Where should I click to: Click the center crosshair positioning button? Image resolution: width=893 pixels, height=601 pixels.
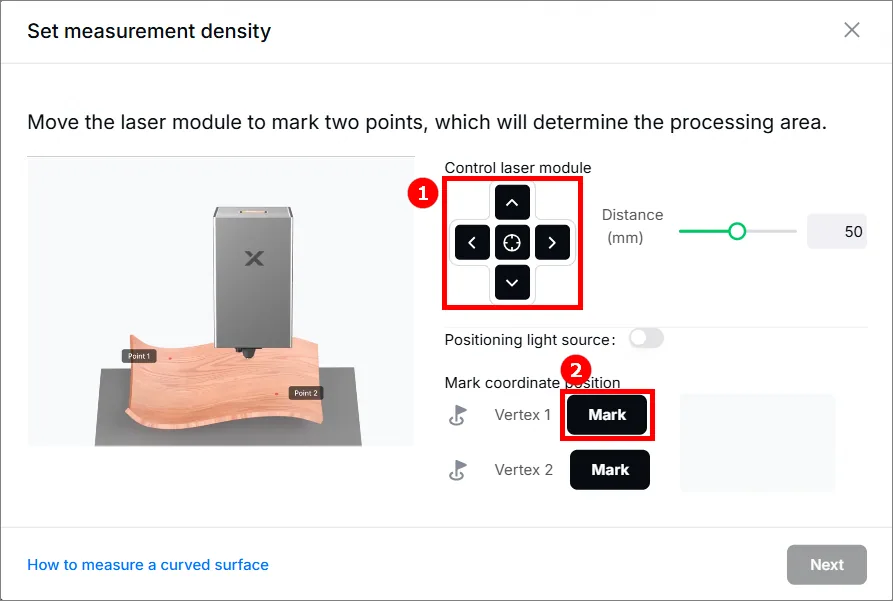coord(512,243)
